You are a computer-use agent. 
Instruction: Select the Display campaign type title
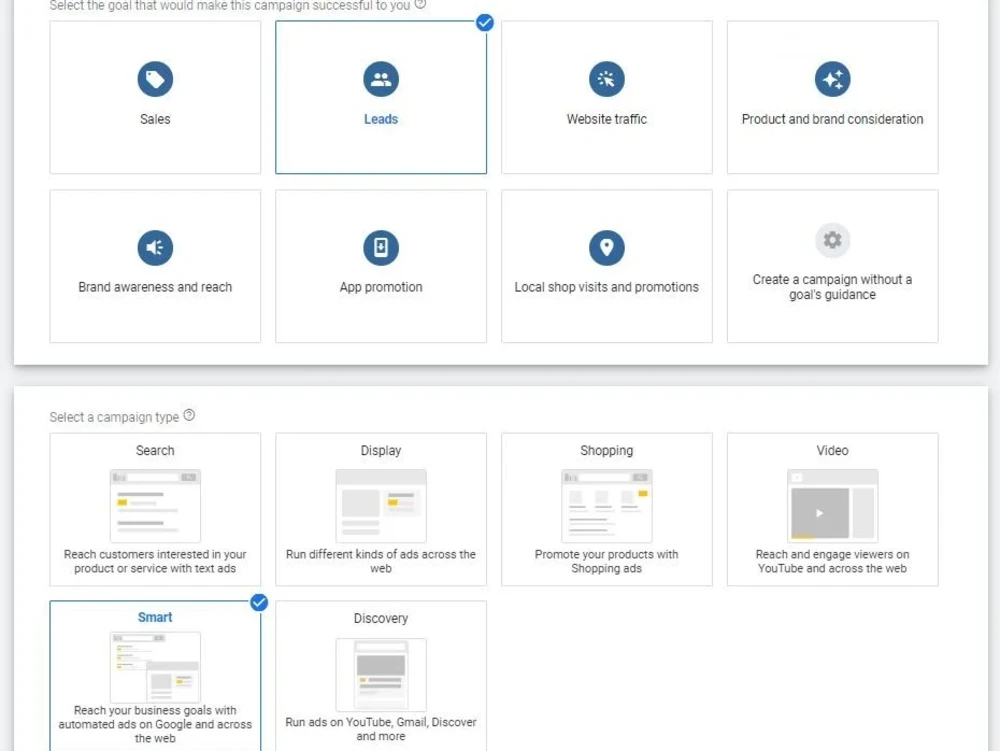[381, 451]
